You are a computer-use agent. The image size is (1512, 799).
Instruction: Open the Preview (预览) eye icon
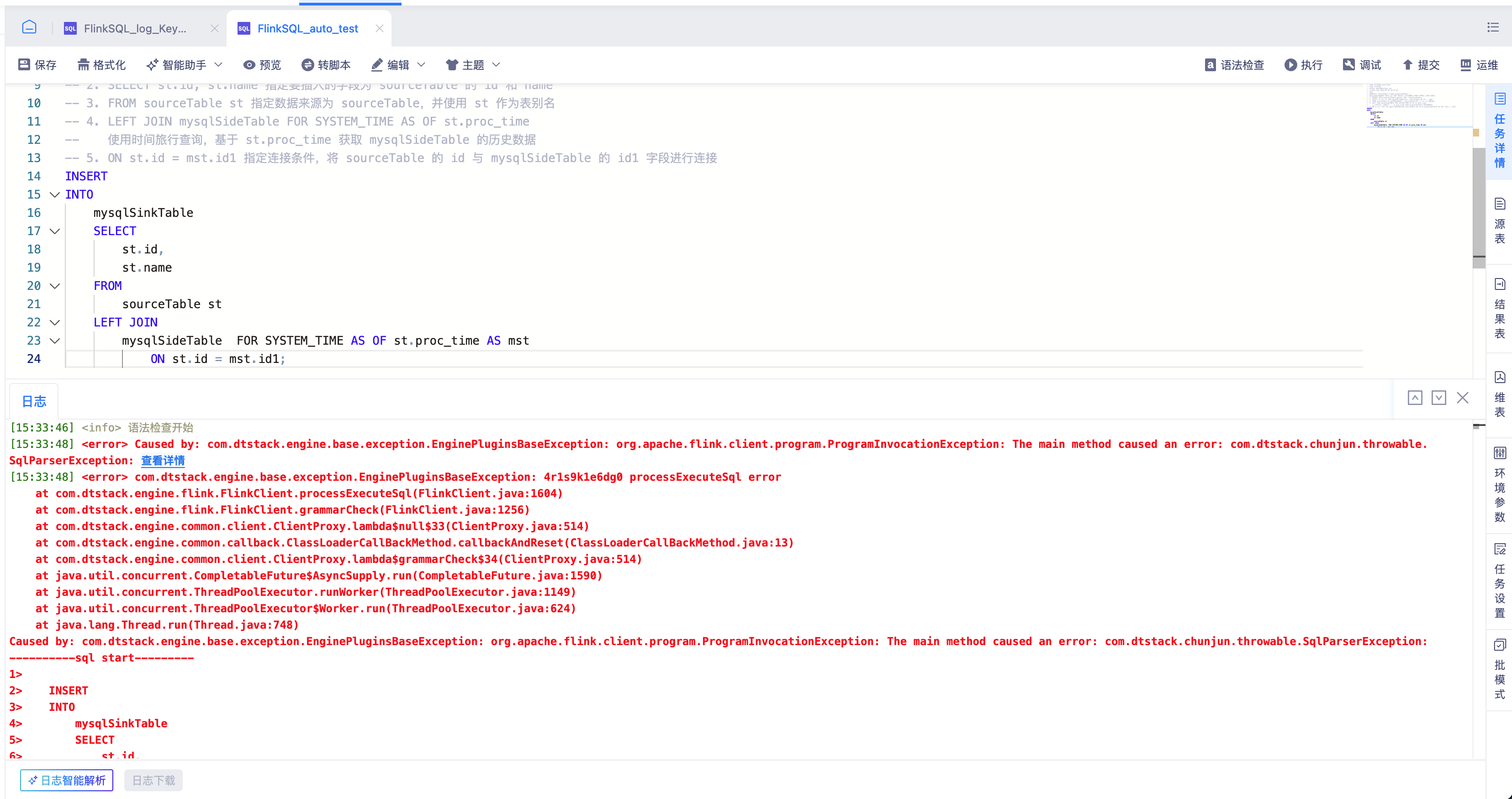(x=249, y=64)
